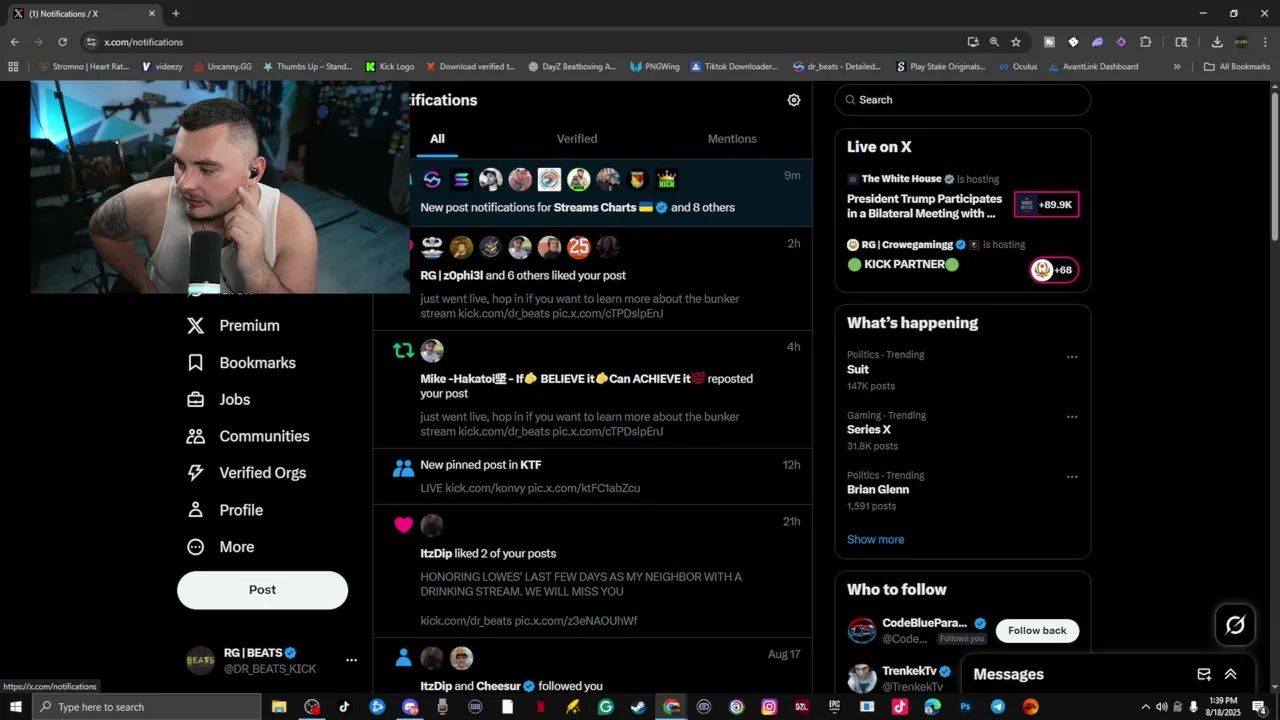Compose new message icon in Messages
Screen dimensions: 1280x720
coord(1204,675)
